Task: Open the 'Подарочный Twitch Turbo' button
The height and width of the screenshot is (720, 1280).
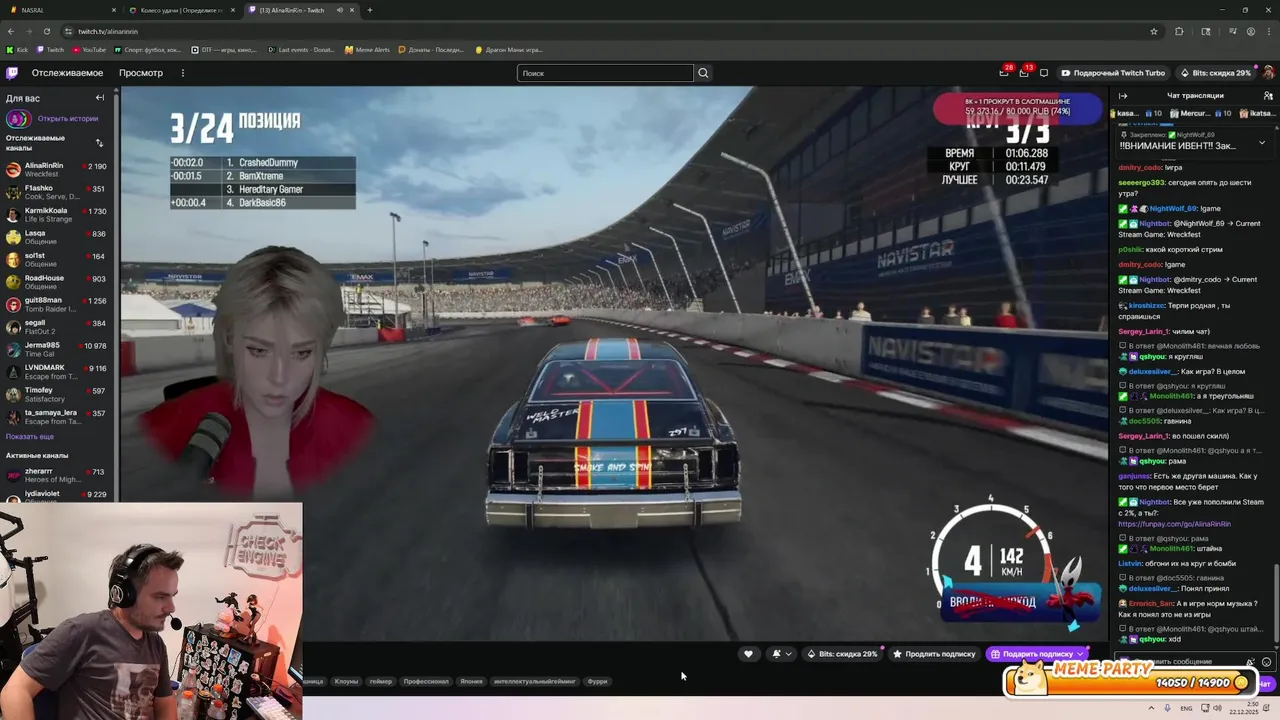Action: (1113, 73)
